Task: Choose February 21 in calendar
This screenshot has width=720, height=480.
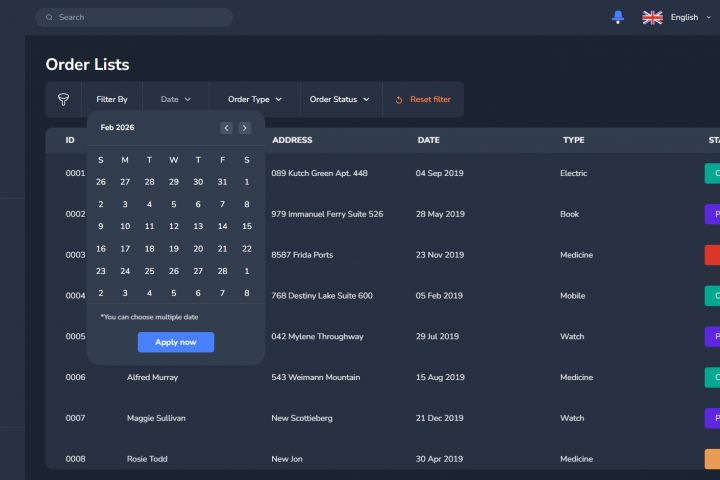Action: point(222,248)
